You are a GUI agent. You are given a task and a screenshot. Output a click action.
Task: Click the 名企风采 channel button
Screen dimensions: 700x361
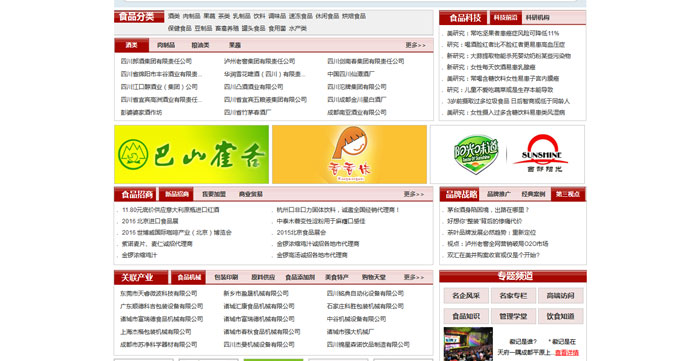pyautogui.click(x=466, y=295)
